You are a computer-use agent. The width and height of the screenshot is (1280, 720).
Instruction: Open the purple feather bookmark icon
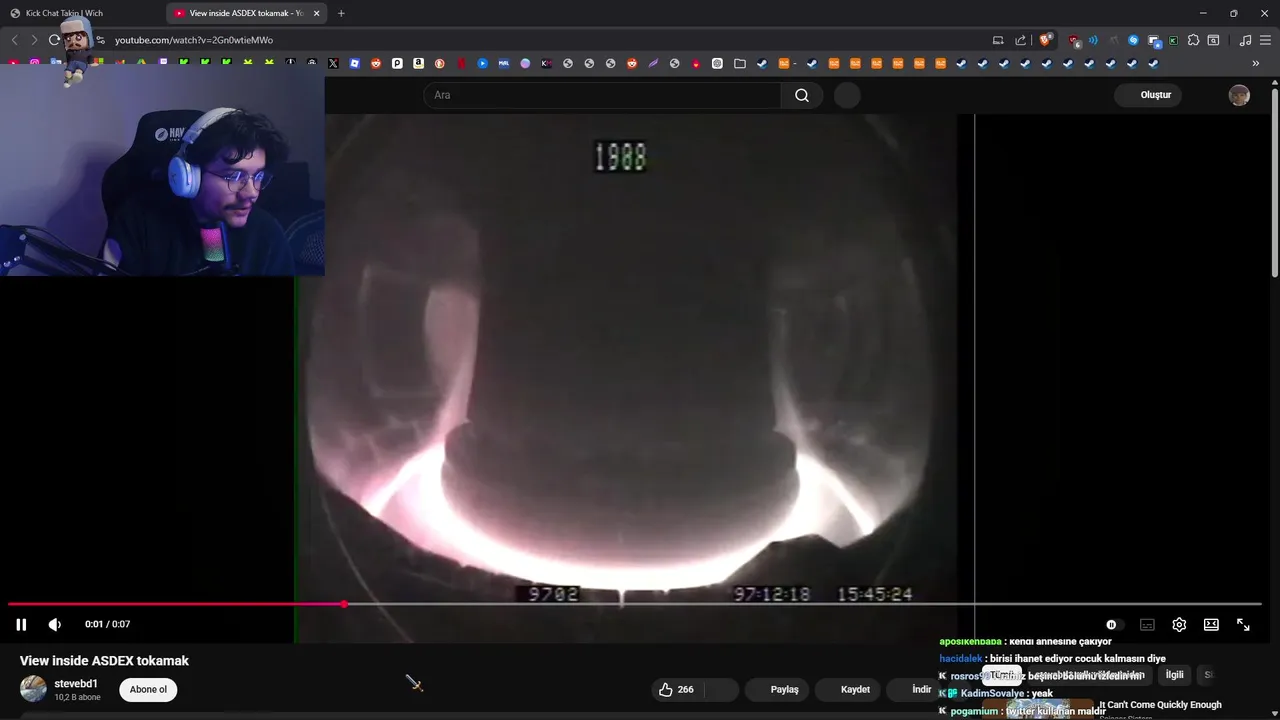coord(653,63)
